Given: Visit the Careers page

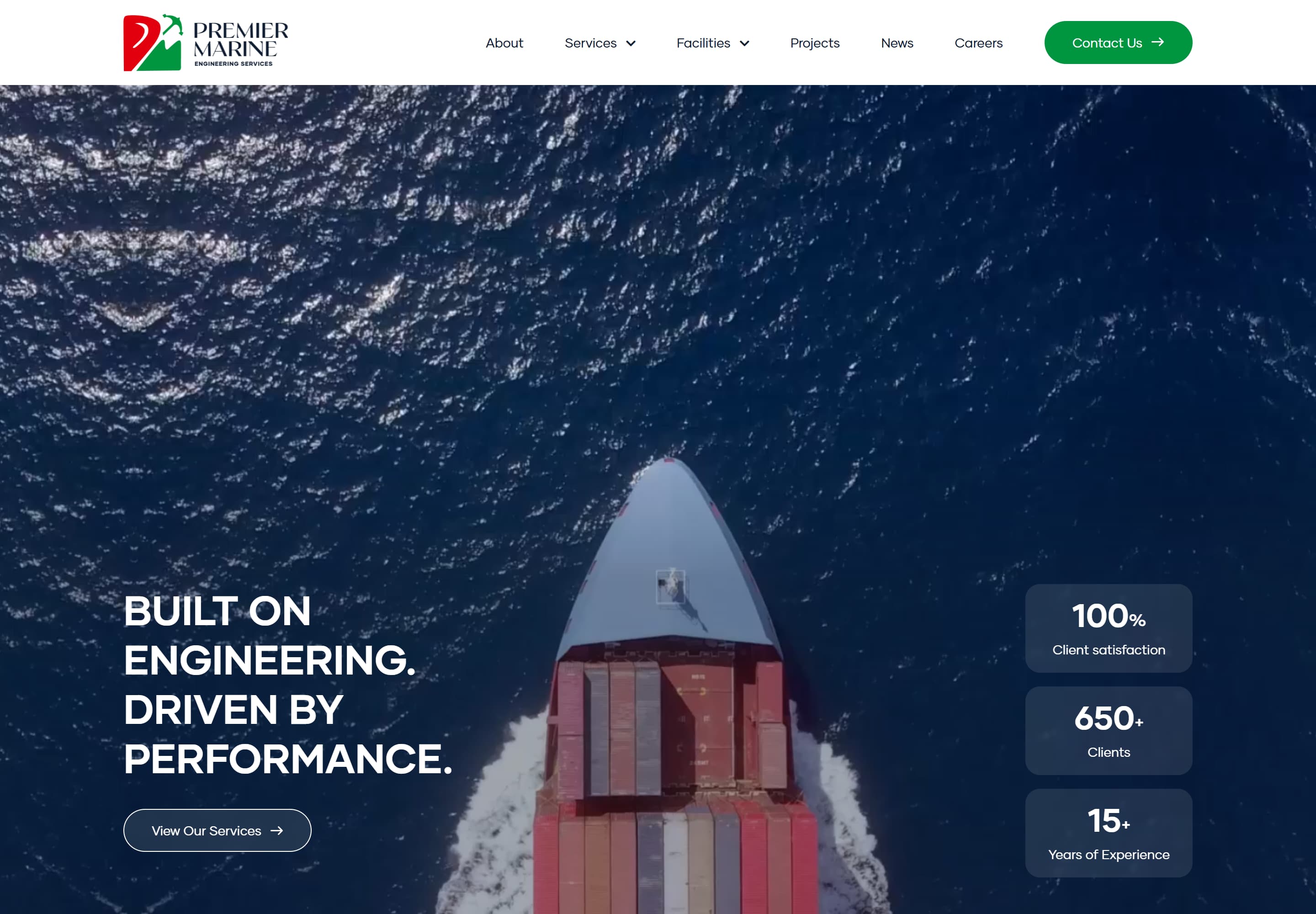Looking at the screenshot, I should point(978,43).
